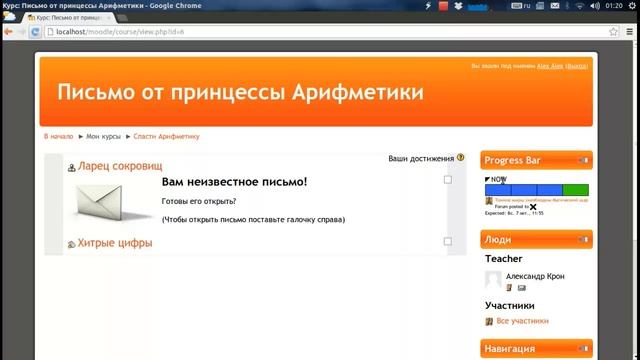Open keyboard layout ru indicator

point(521,6)
